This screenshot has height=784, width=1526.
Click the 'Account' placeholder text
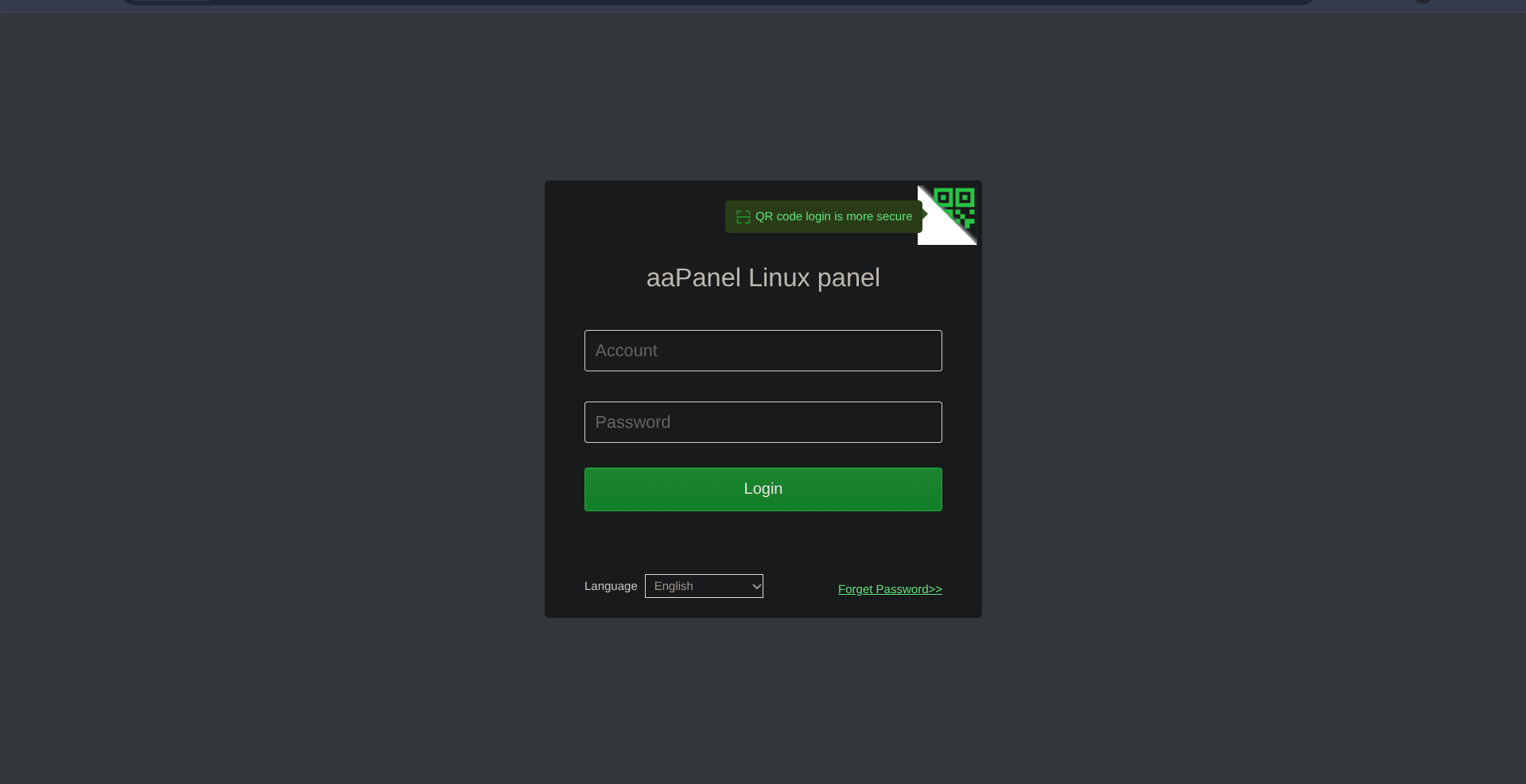pos(627,351)
